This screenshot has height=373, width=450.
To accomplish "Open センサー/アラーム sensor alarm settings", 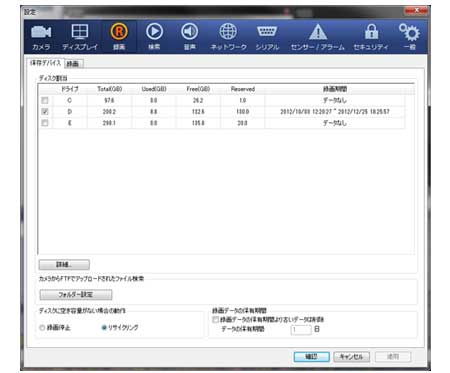I will point(318,37).
